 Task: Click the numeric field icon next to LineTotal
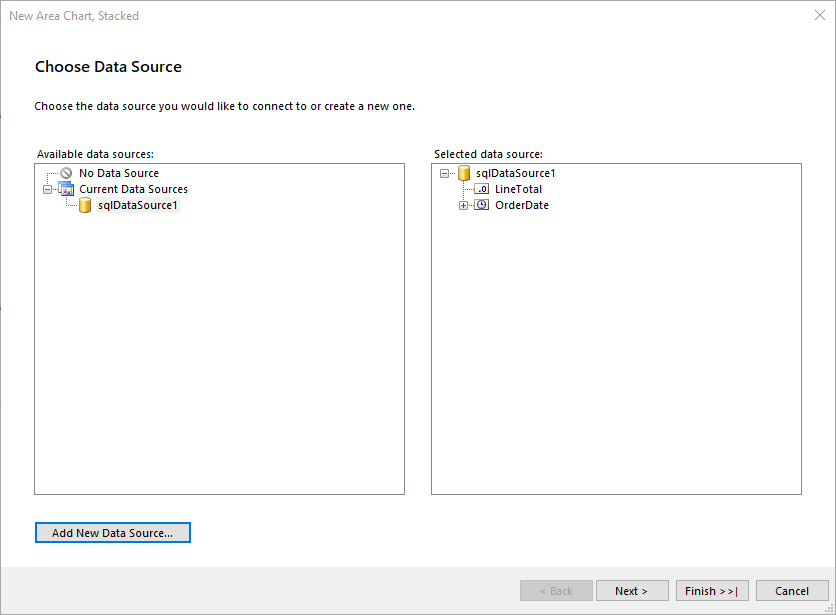(481, 189)
